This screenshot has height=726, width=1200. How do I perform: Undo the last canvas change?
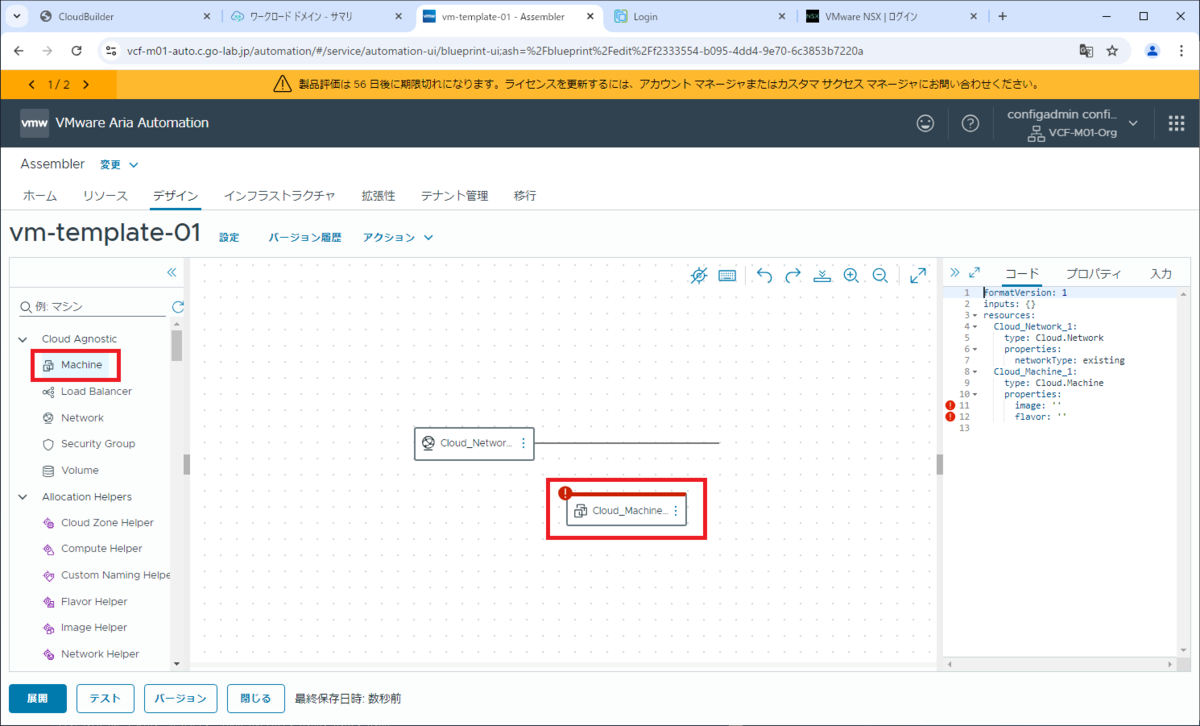pos(764,275)
